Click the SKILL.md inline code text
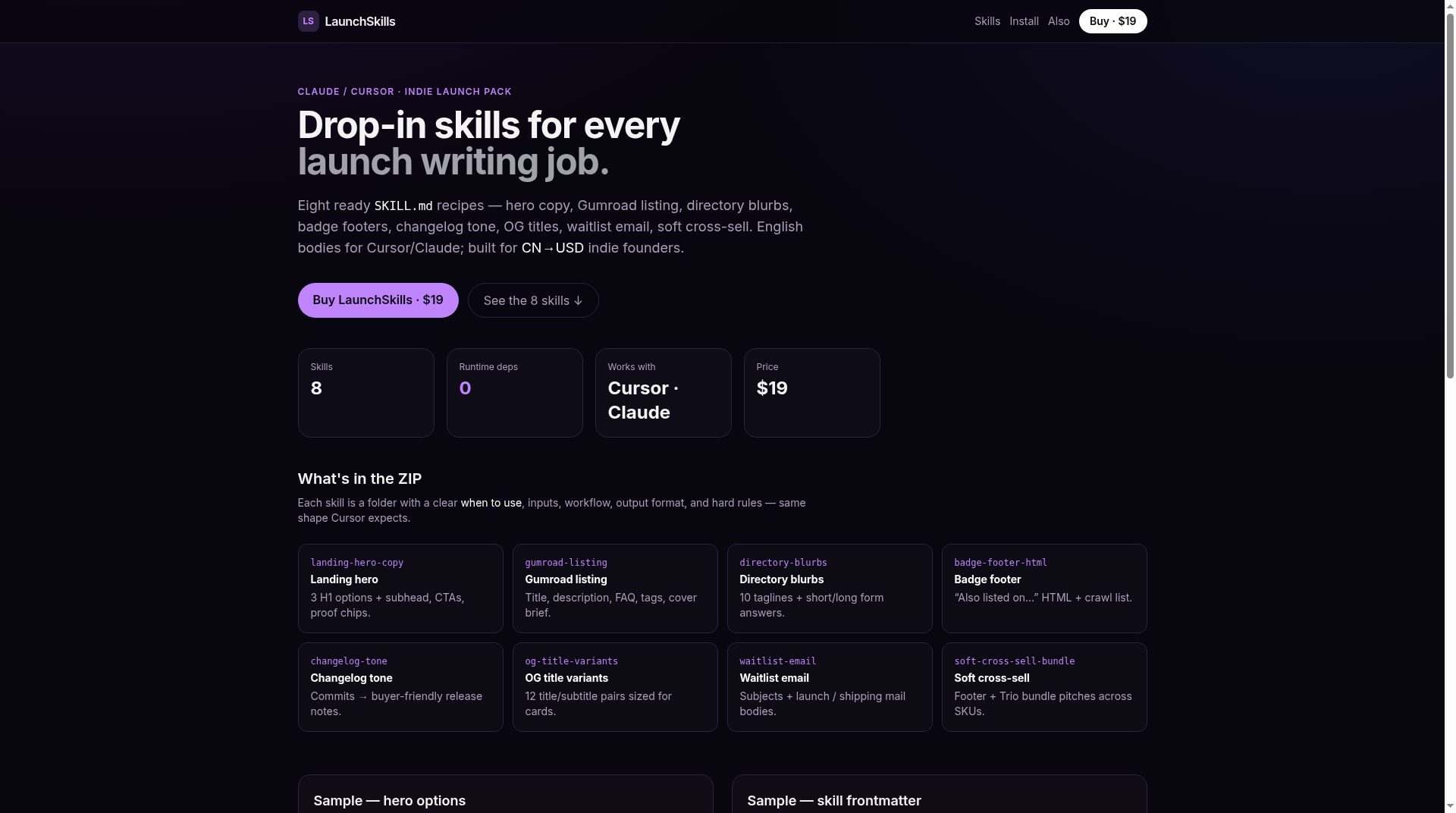The width and height of the screenshot is (1456, 813). point(403,206)
